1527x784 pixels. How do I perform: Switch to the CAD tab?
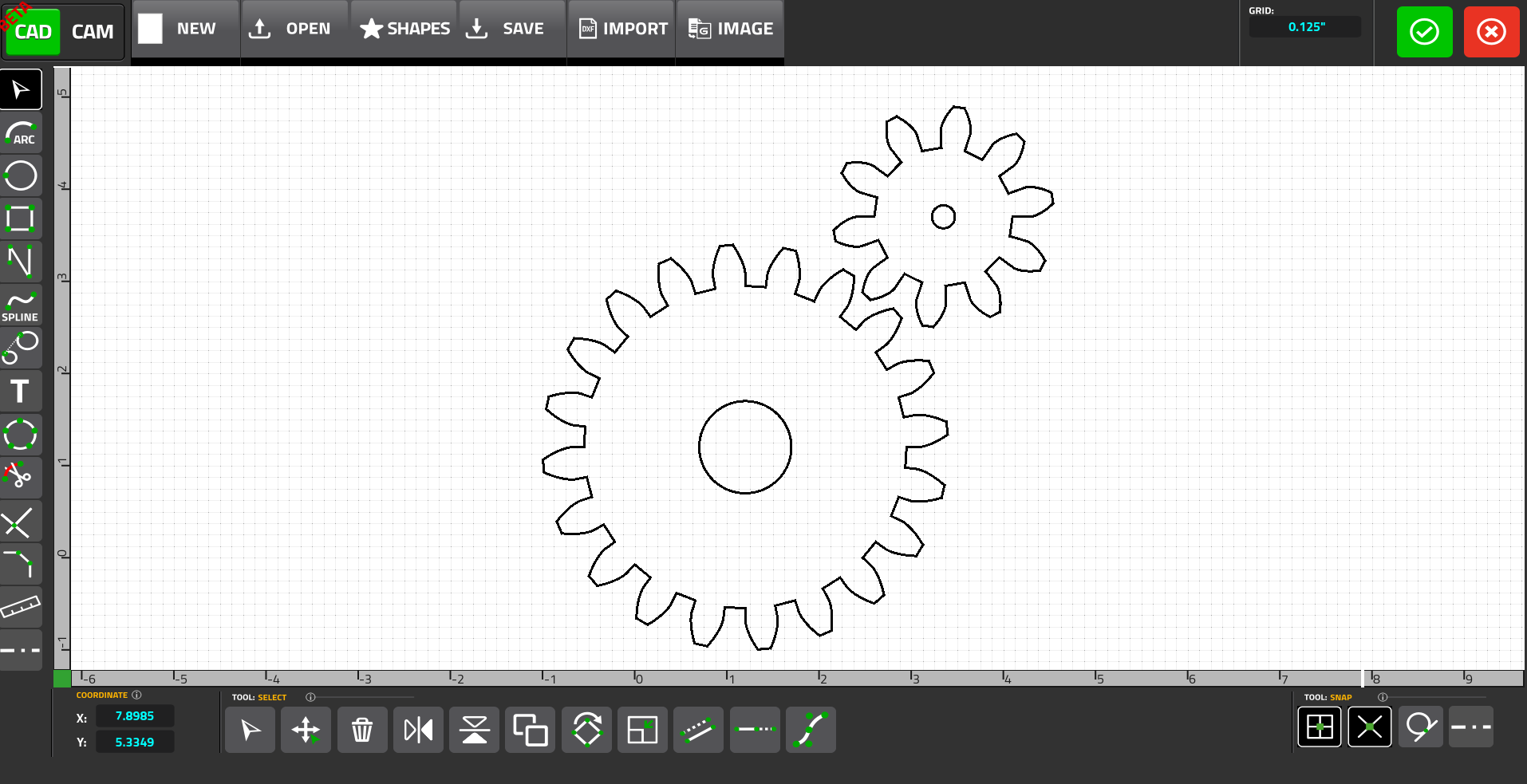33,31
